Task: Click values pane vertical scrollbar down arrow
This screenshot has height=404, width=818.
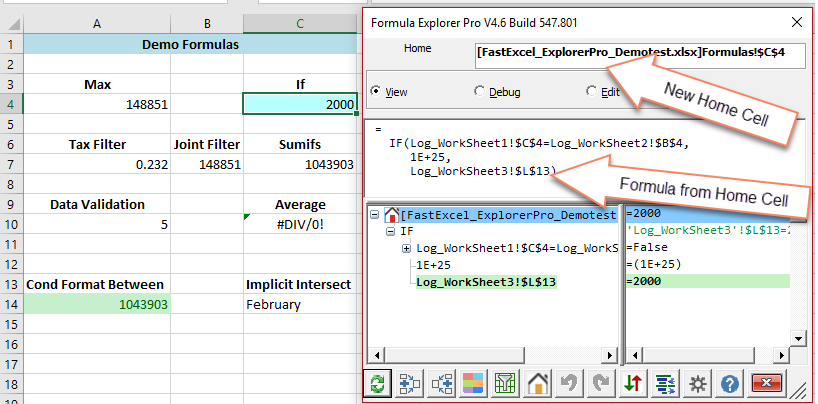Action: click(798, 339)
